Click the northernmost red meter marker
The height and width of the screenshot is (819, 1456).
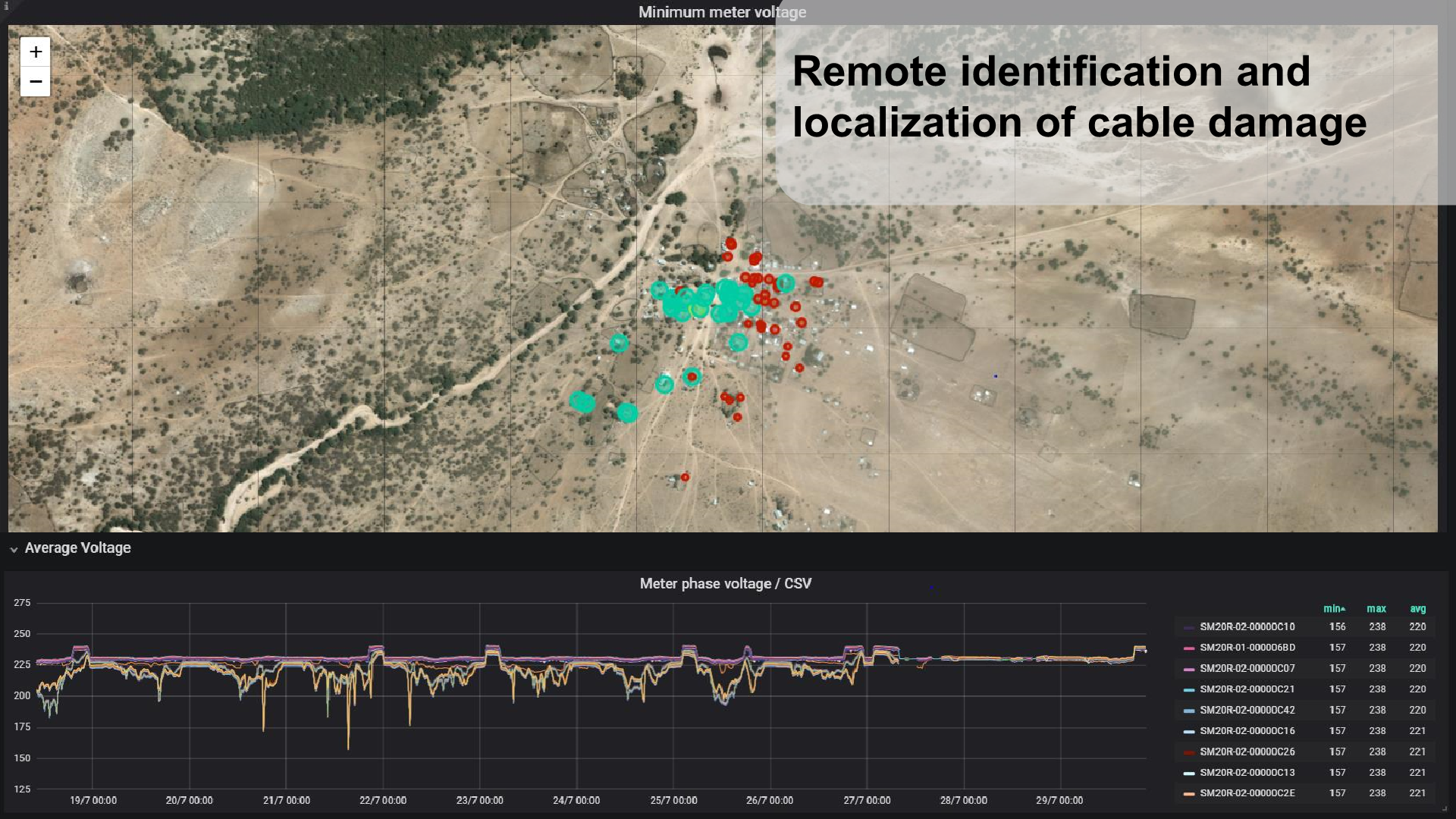[x=731, y=243]
